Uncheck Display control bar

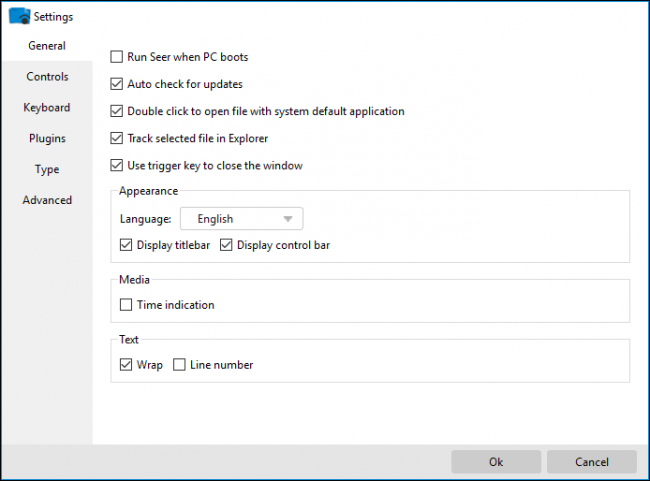click(226, 245)
